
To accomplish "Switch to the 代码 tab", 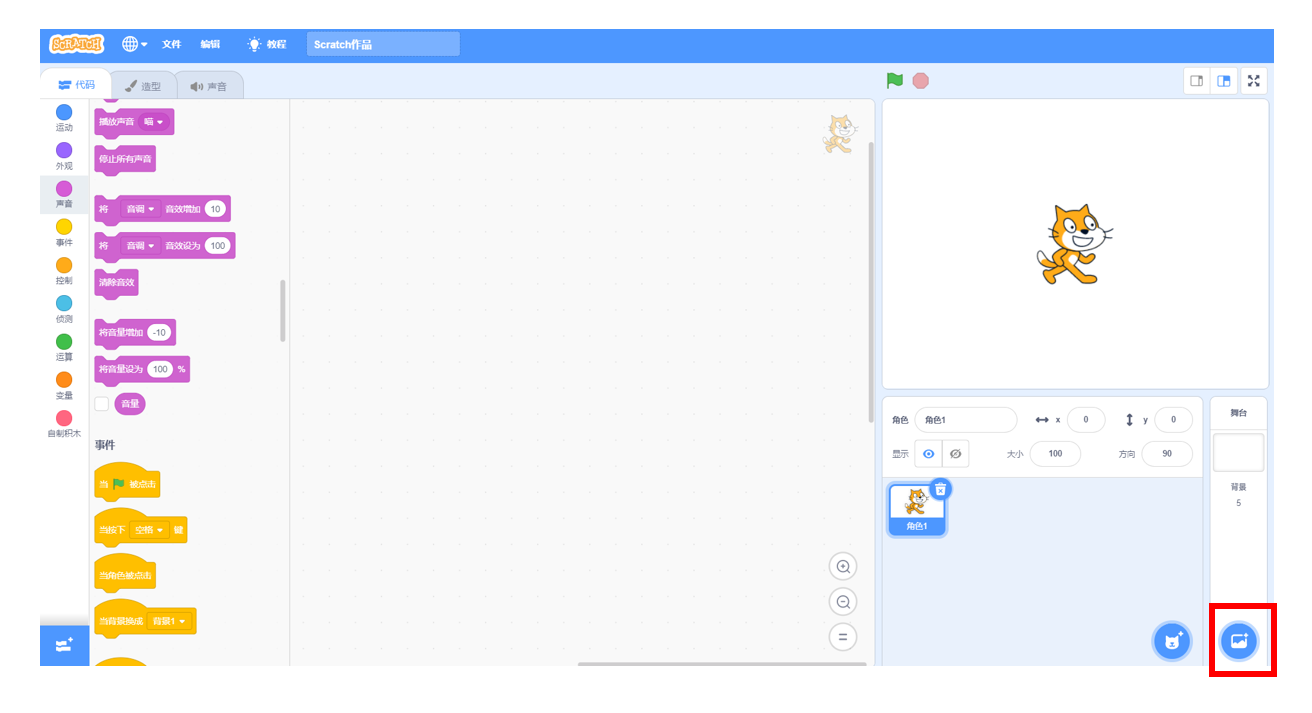I will coord(76,85).
